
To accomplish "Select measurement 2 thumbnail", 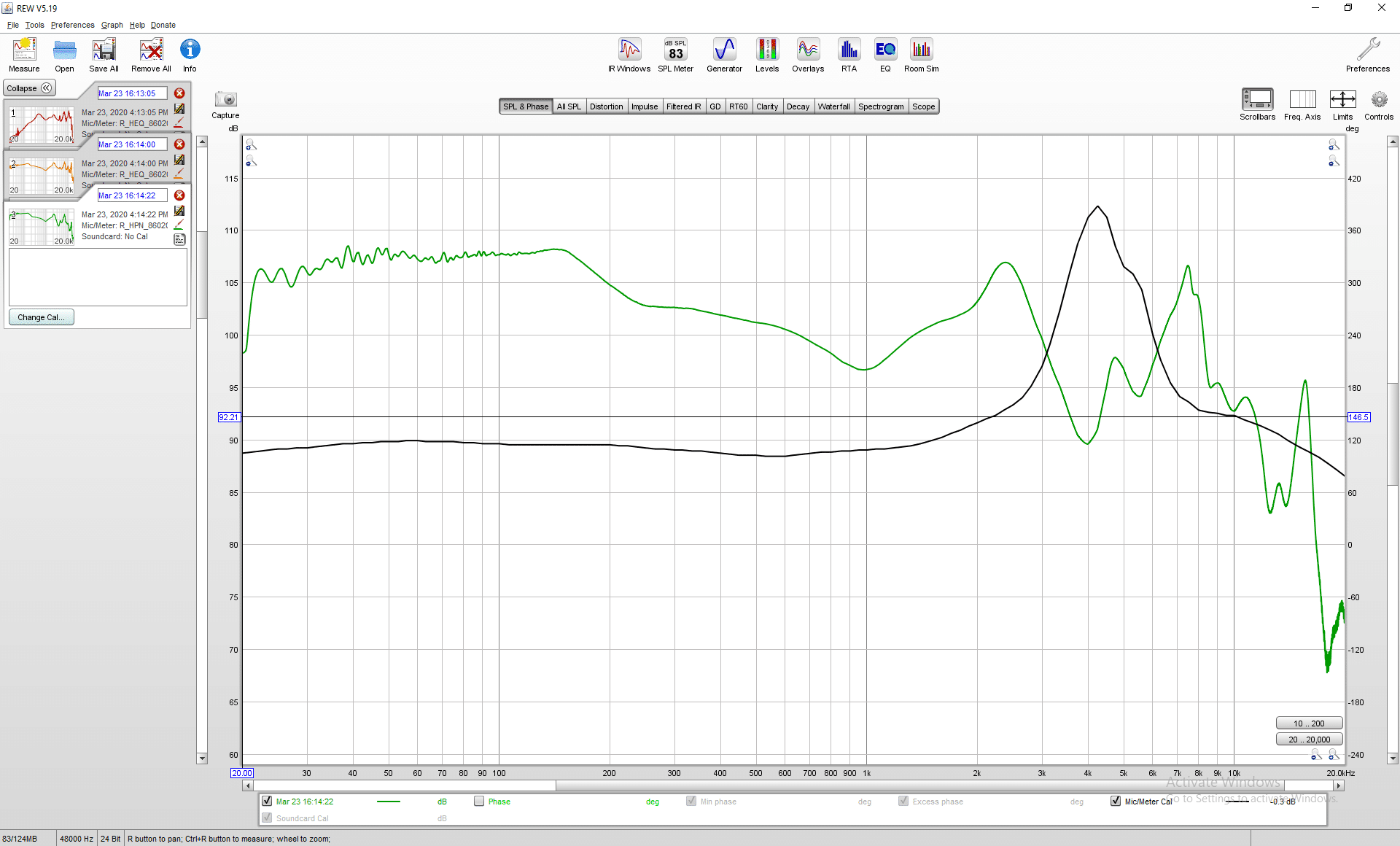I will click(42, 176).
